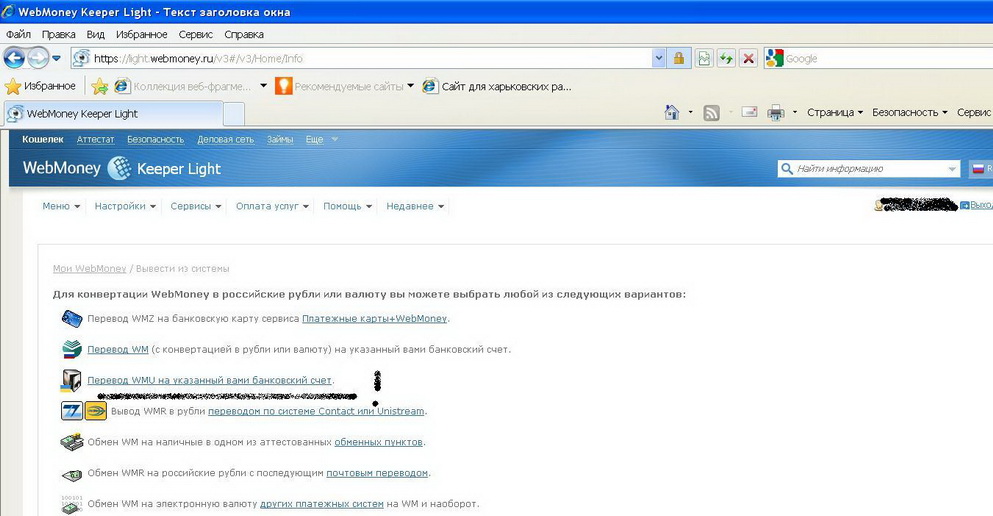This screenshot has width=993, height=516.
Task: Click the bank card WMZ transfer icon
Action: [x=72, y=318]
